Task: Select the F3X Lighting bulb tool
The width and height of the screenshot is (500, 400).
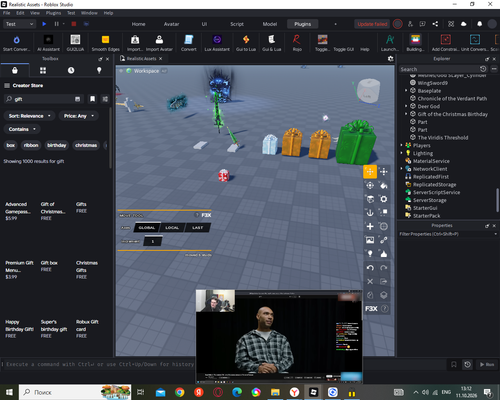Action: coord(370,254)
